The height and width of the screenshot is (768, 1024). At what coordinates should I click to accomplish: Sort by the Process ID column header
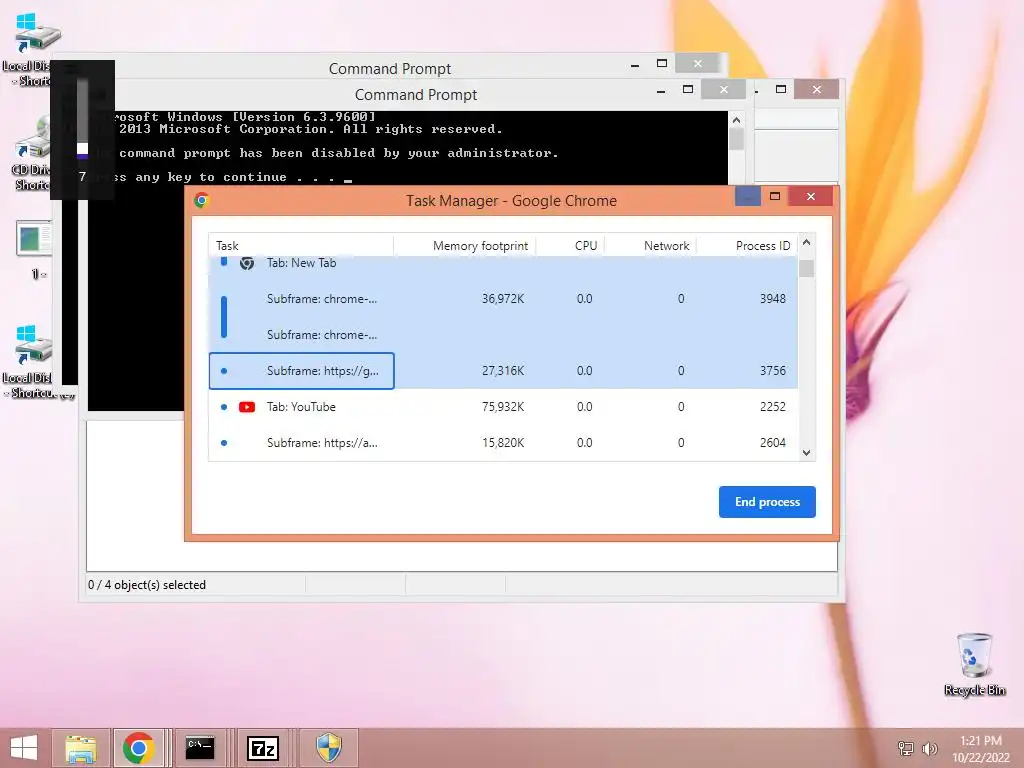click(x=747, y=246)
